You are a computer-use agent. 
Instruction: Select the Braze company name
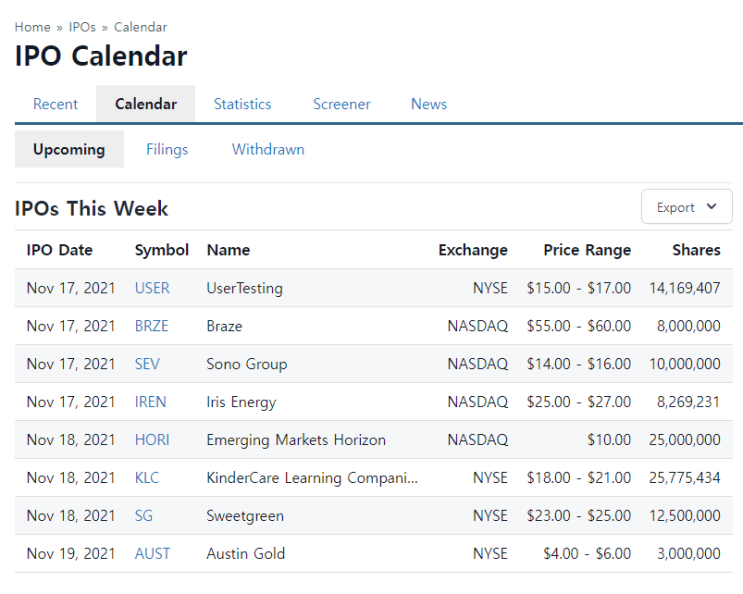[x=225, y=326]
